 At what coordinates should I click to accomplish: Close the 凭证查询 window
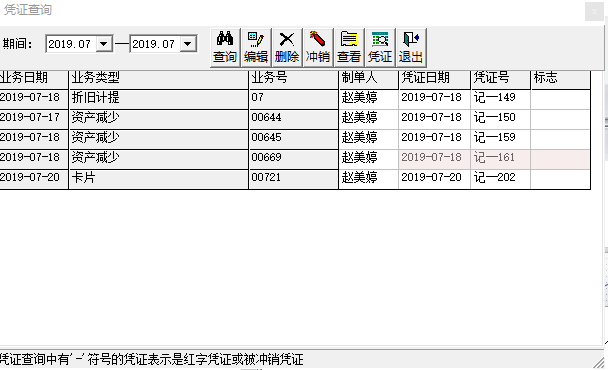point(594,12)
